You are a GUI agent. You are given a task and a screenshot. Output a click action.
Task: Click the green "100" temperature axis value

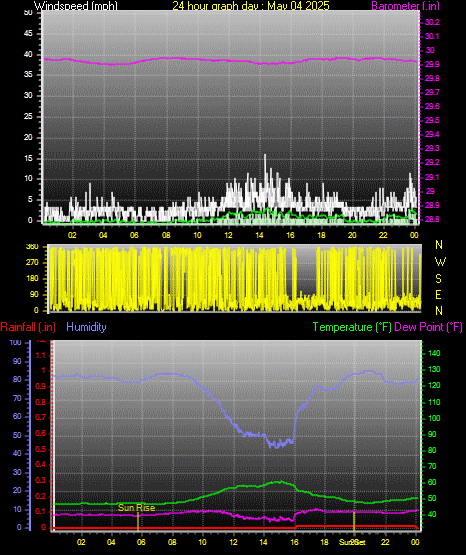pos(435,418)
